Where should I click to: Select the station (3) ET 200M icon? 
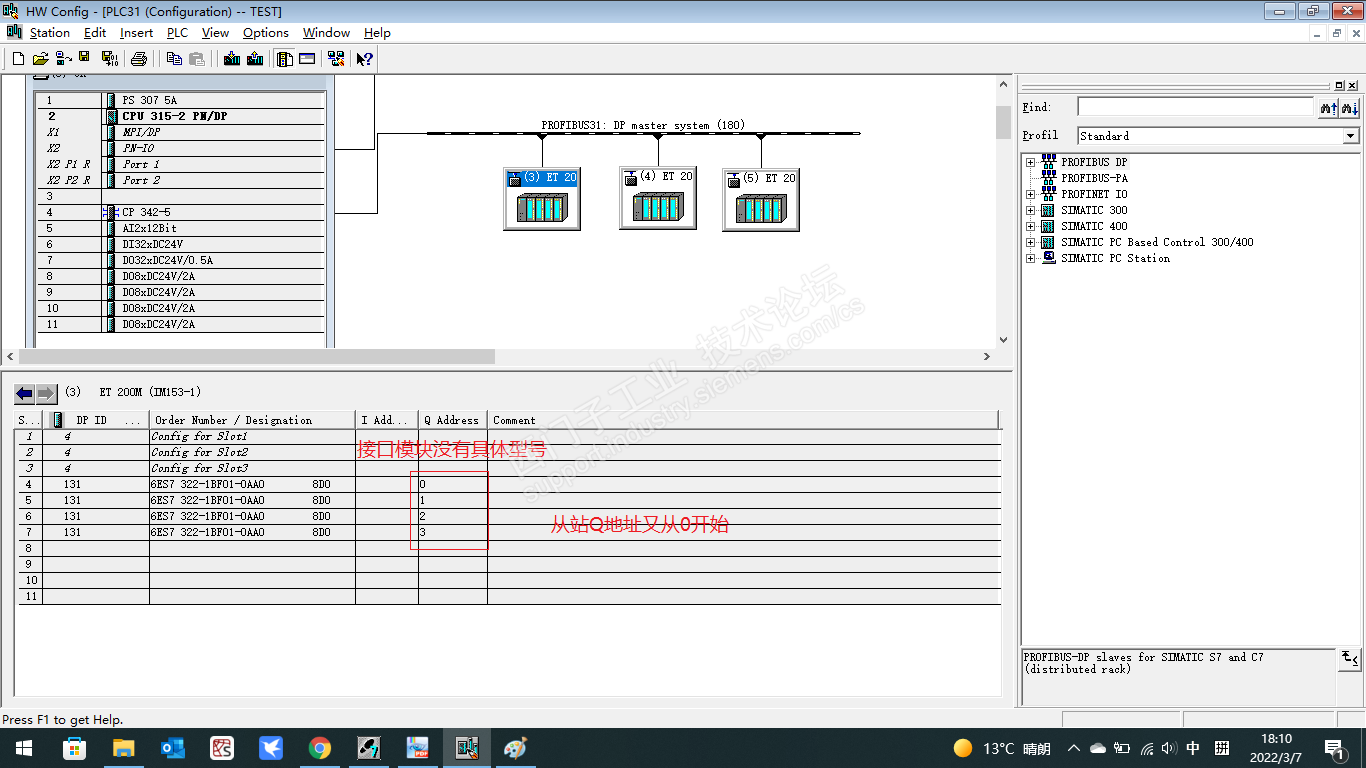[x=542, y=198]
